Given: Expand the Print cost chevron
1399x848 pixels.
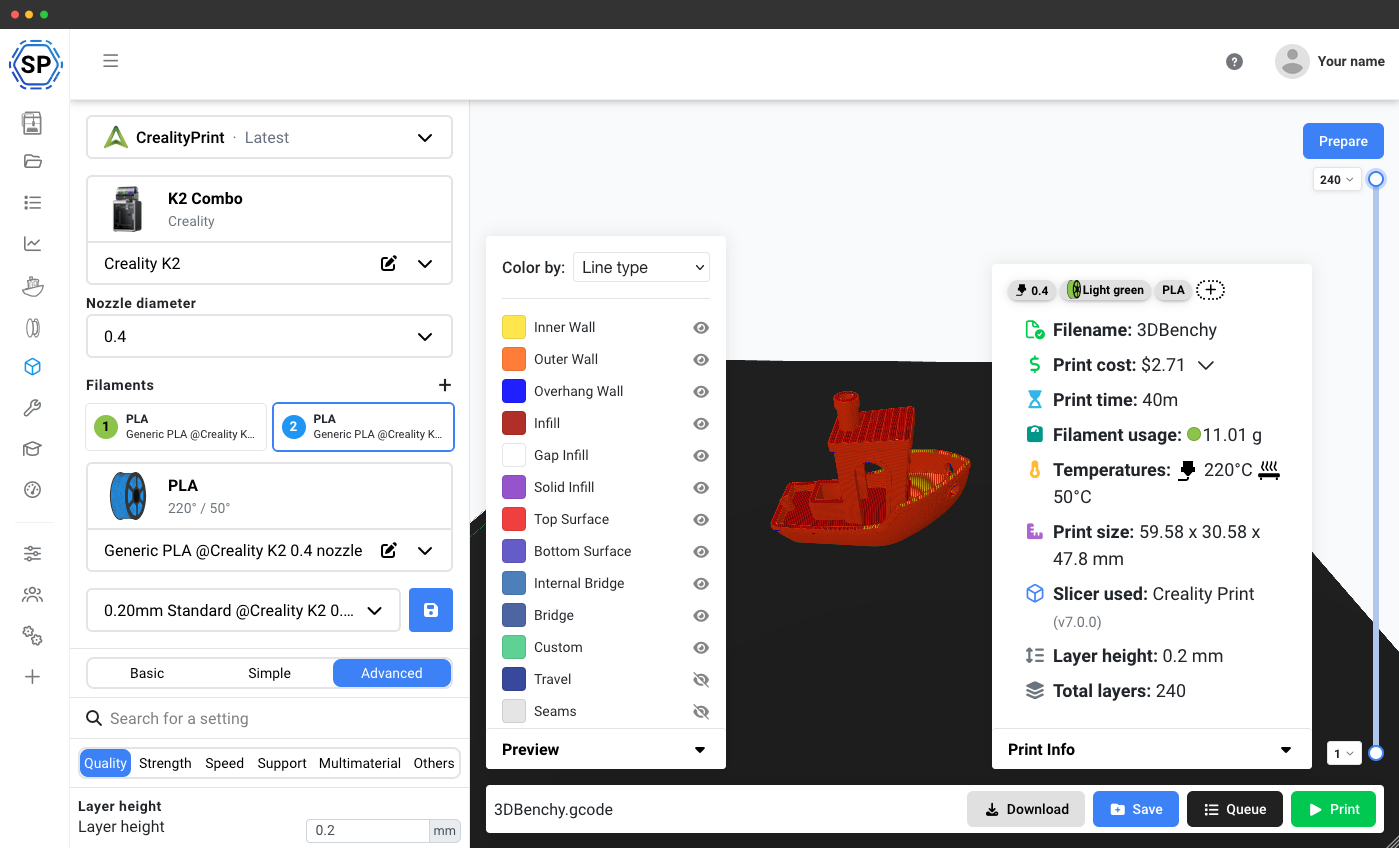Looking at the screenshot, I should click(x=1206, y=365).
